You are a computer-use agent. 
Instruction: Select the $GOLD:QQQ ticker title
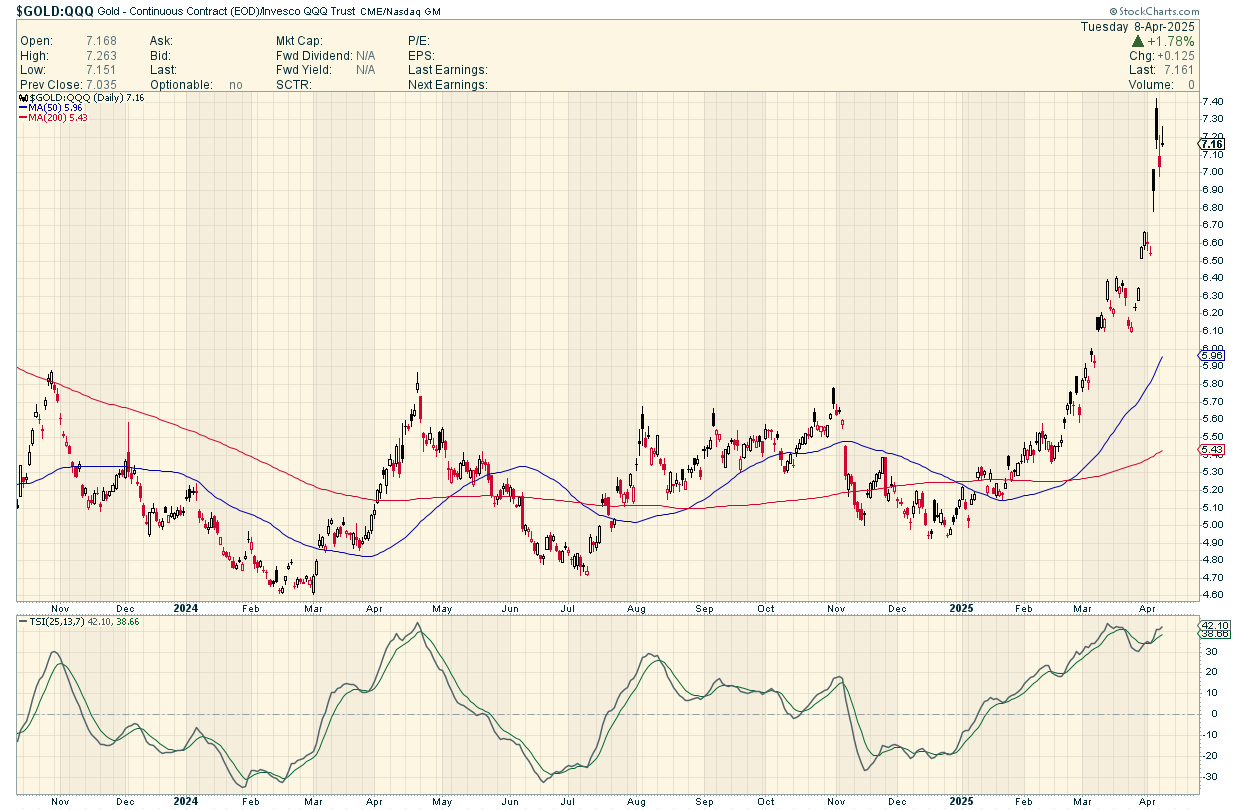tap(54, 10)
